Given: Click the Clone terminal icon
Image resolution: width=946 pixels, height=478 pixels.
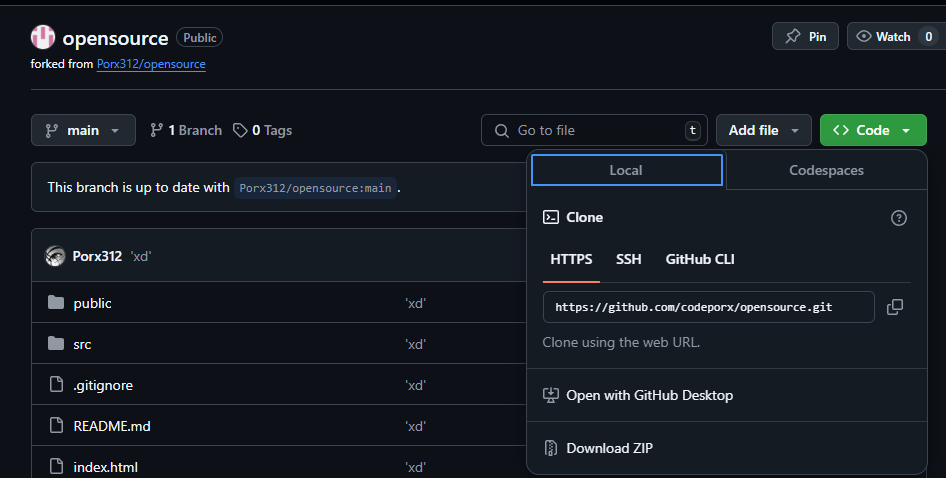Looking at the screenshot, I should coord(551,217).
